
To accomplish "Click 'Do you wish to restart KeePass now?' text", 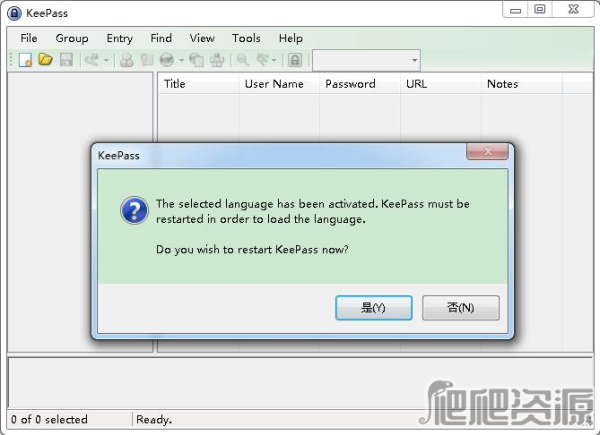I will tap(252, 249).
